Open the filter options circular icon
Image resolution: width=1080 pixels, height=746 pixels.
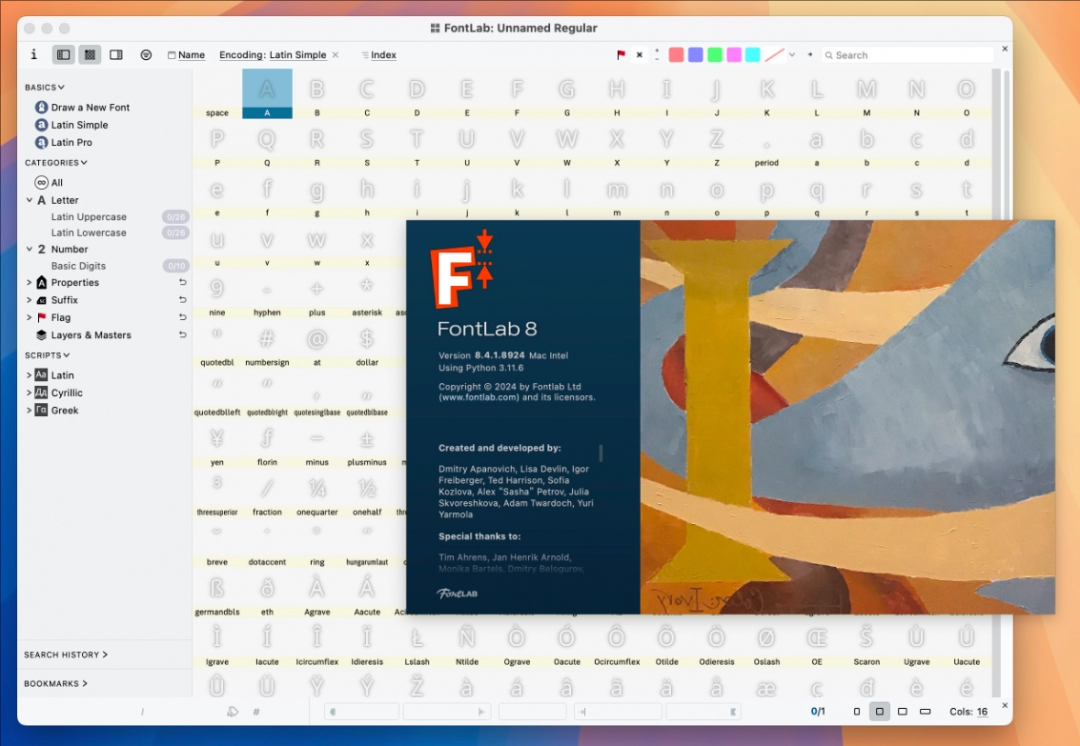point(146,54)
